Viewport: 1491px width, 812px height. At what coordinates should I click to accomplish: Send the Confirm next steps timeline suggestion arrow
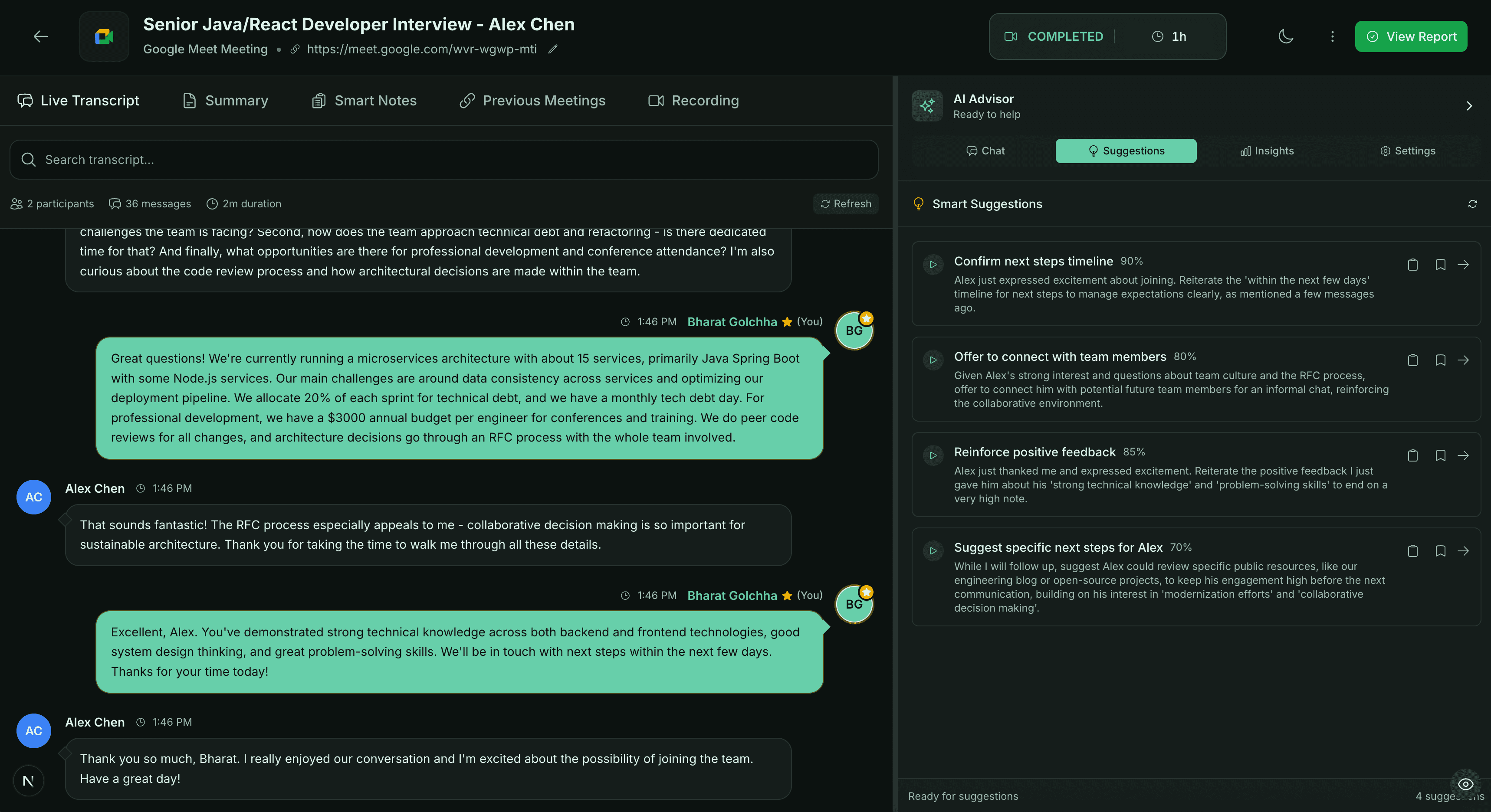point(1463,265)
